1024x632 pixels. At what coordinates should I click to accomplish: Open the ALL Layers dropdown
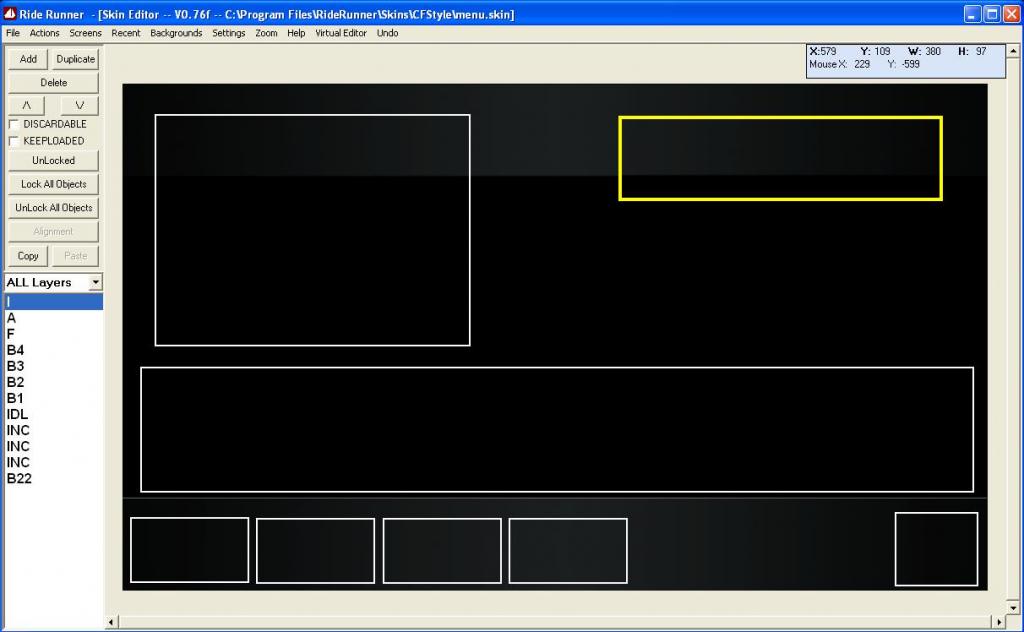coord(95,282)
